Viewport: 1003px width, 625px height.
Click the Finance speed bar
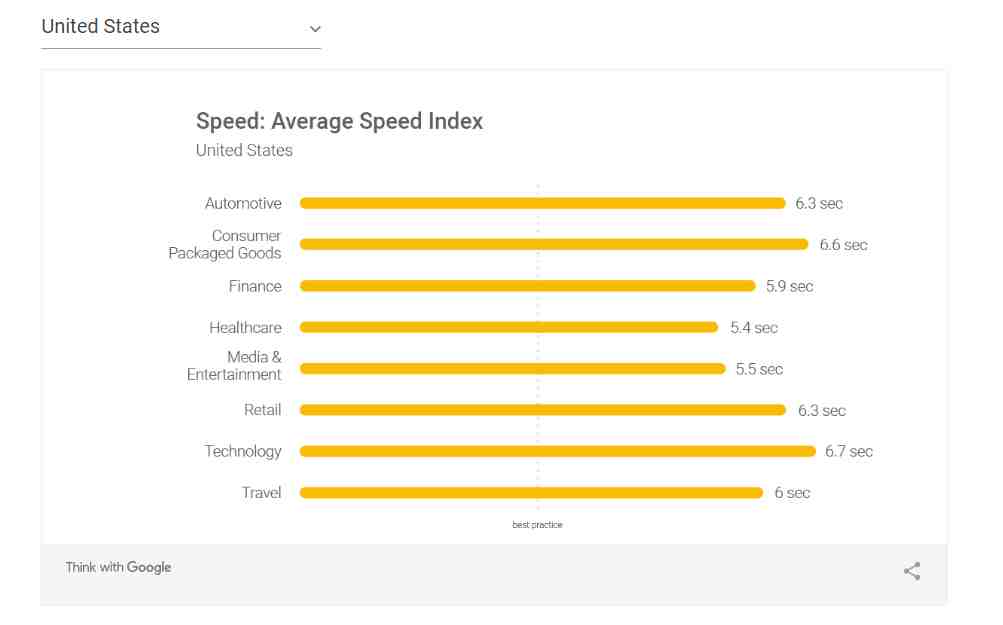point(527,286)
